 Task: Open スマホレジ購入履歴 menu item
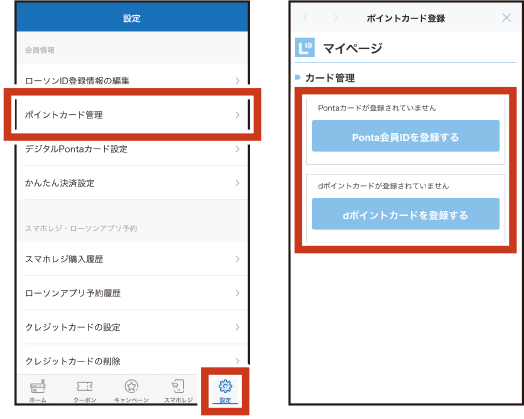pos(133,259)
